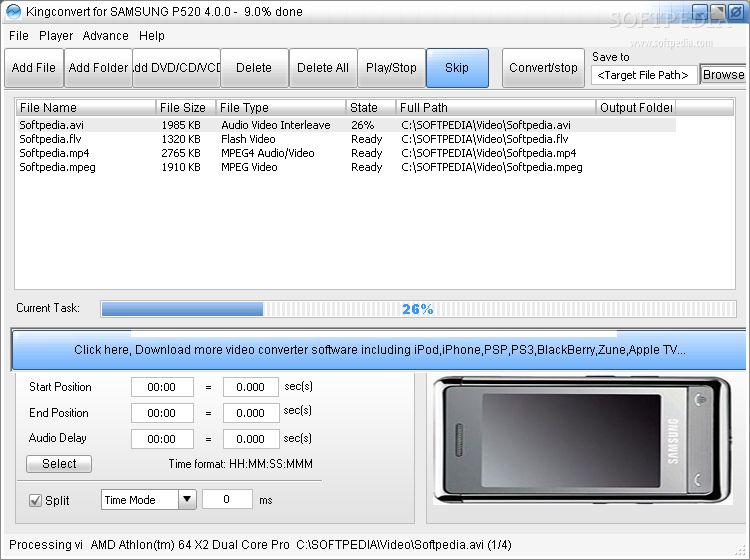Screen dimensions: 750x560
Task: Click the C:\SOFTPEDIA\Video\Softpedia.mp4 path cell
Action: click(x=489, y=153)
